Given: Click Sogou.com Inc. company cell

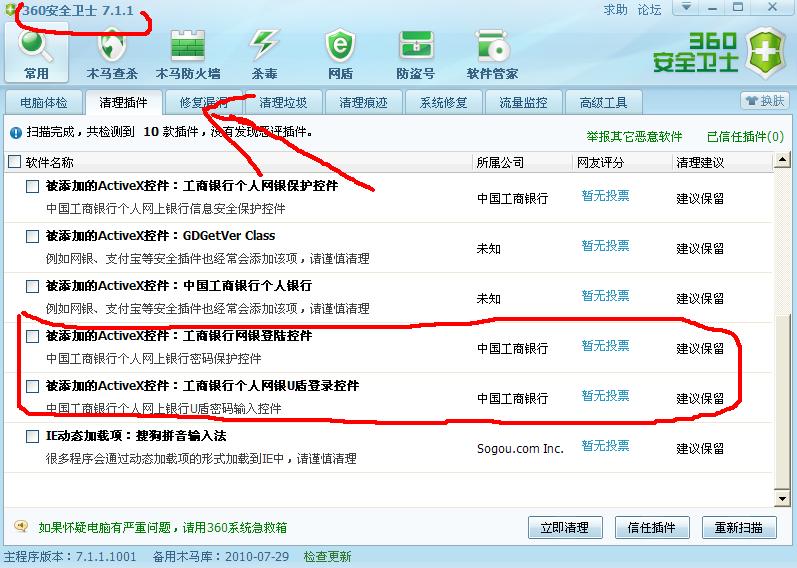Looking at the screenshot, I should 520,449.
